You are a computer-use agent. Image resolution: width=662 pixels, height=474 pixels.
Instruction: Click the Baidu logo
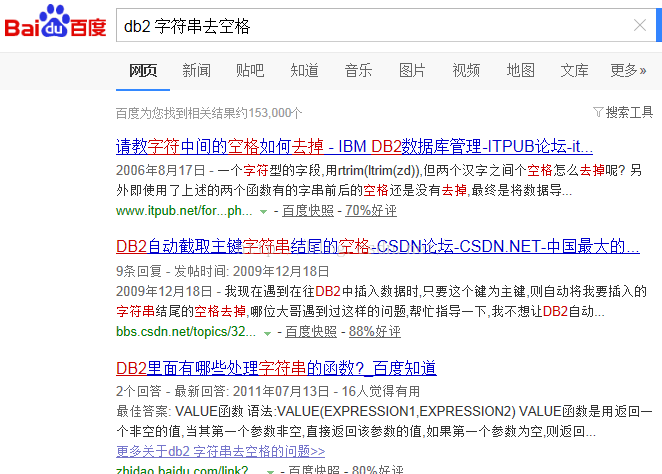[x=55, y=22]
